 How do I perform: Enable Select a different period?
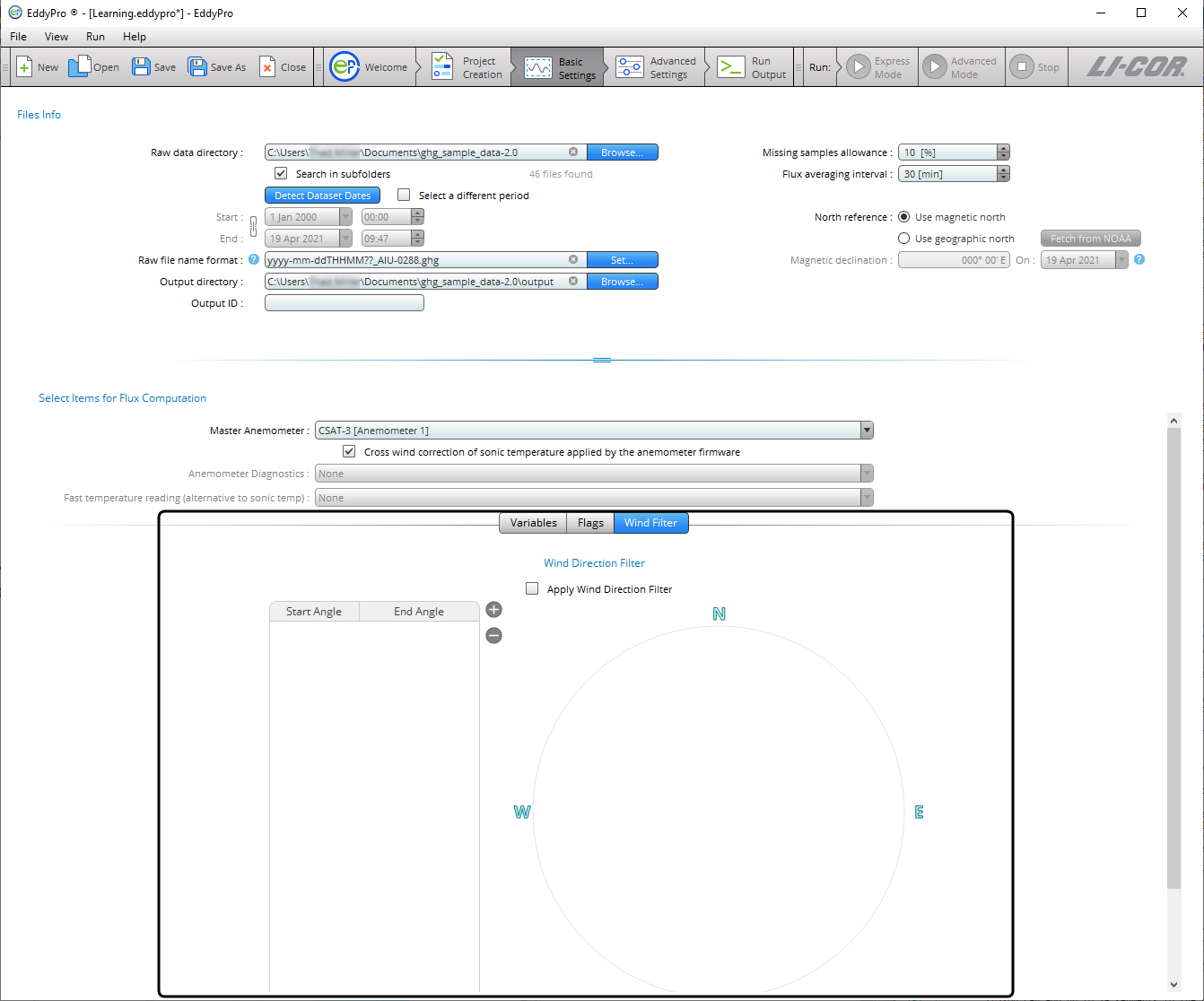coord(404,195)
